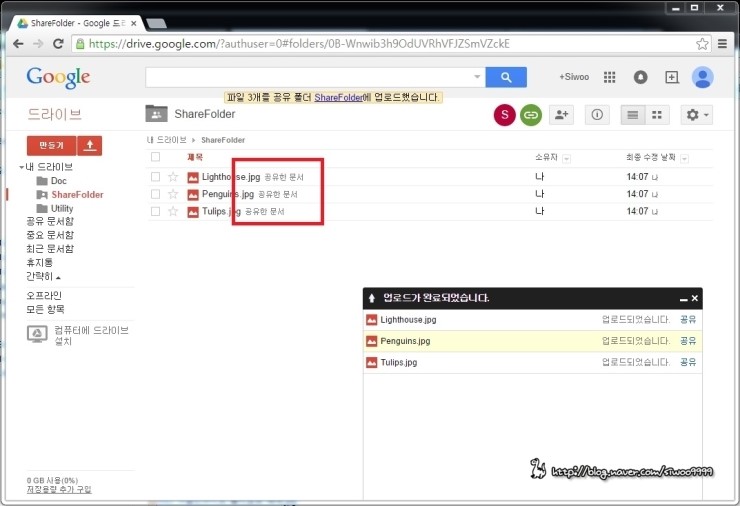Screen dimensions: 740x506
Task: Reload the page with refresh icon
Action: click(58, 44)
